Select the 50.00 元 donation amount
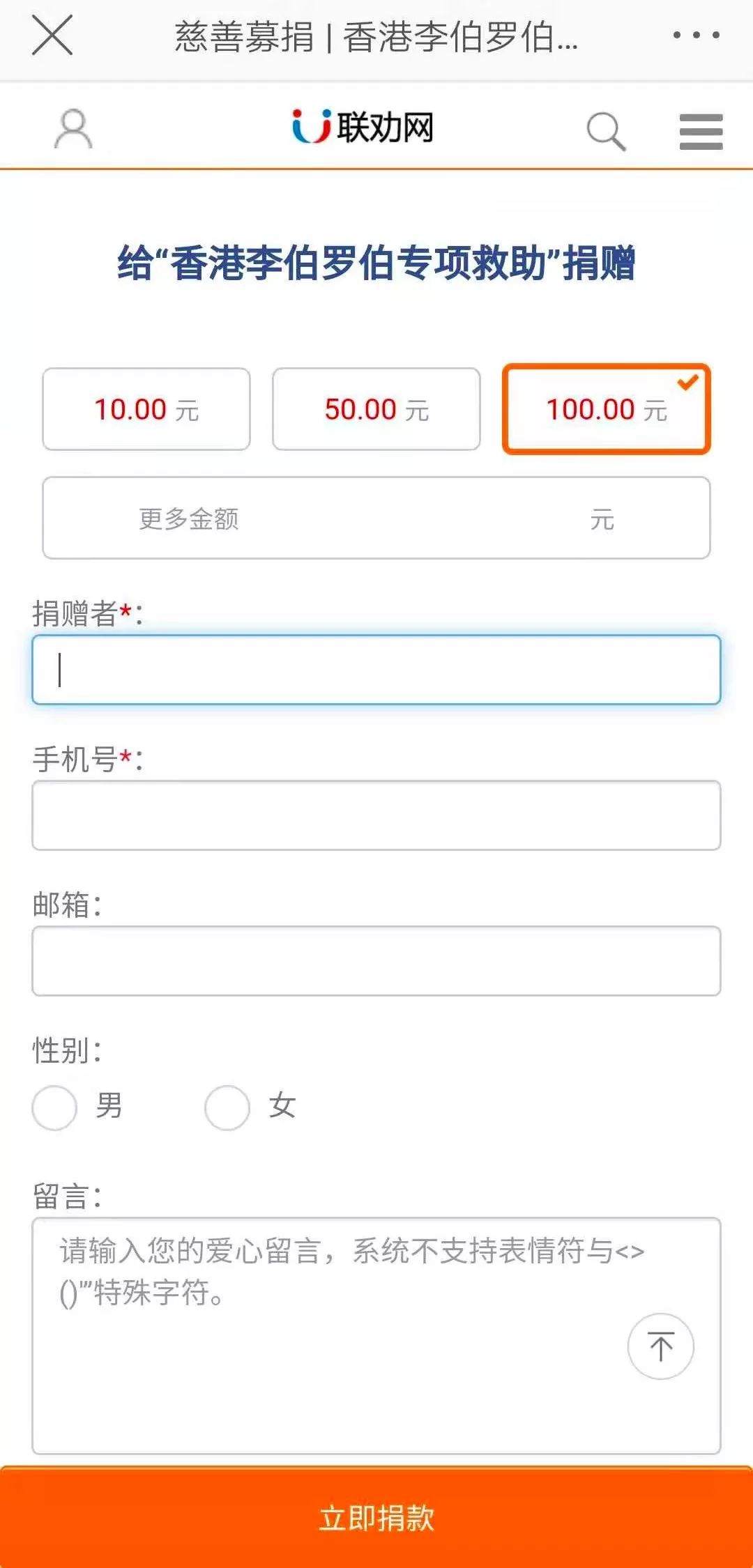753x1568 pixels. pyautogui.click(x=376, y=409)
